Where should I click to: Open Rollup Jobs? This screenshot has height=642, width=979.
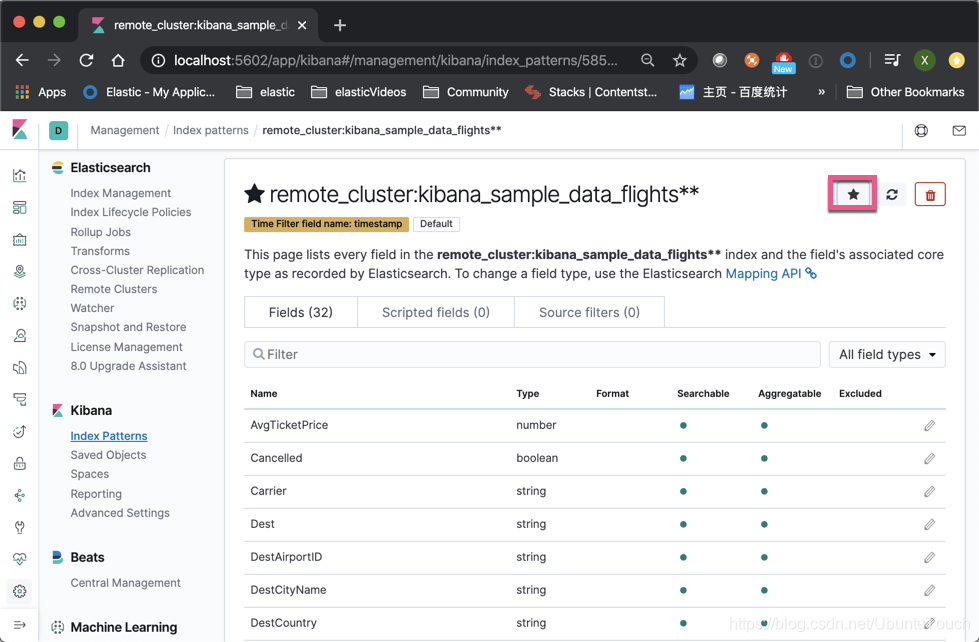pyautogui.click(x=101, y=232)
